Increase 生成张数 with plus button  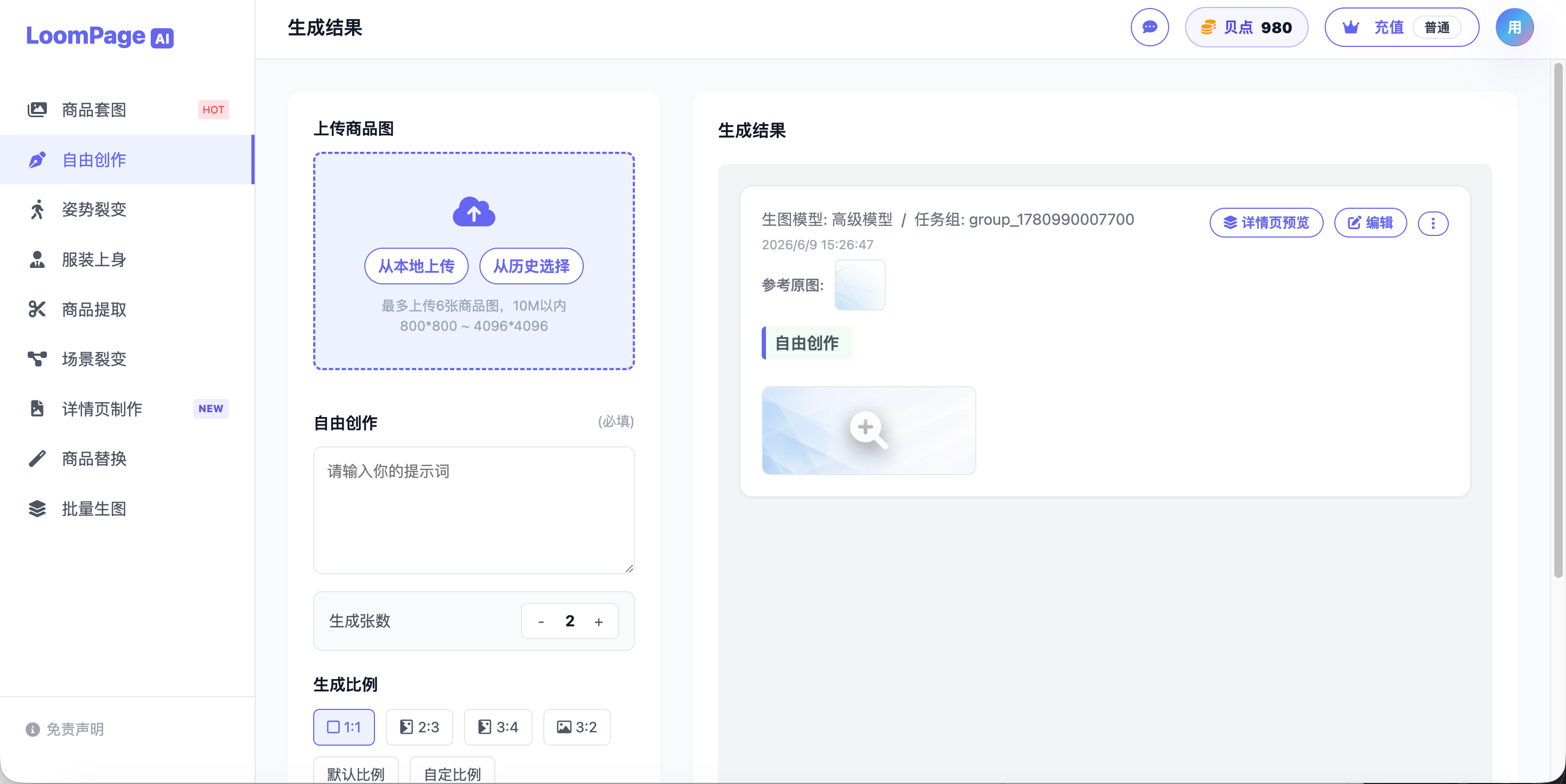pos(599,621)
